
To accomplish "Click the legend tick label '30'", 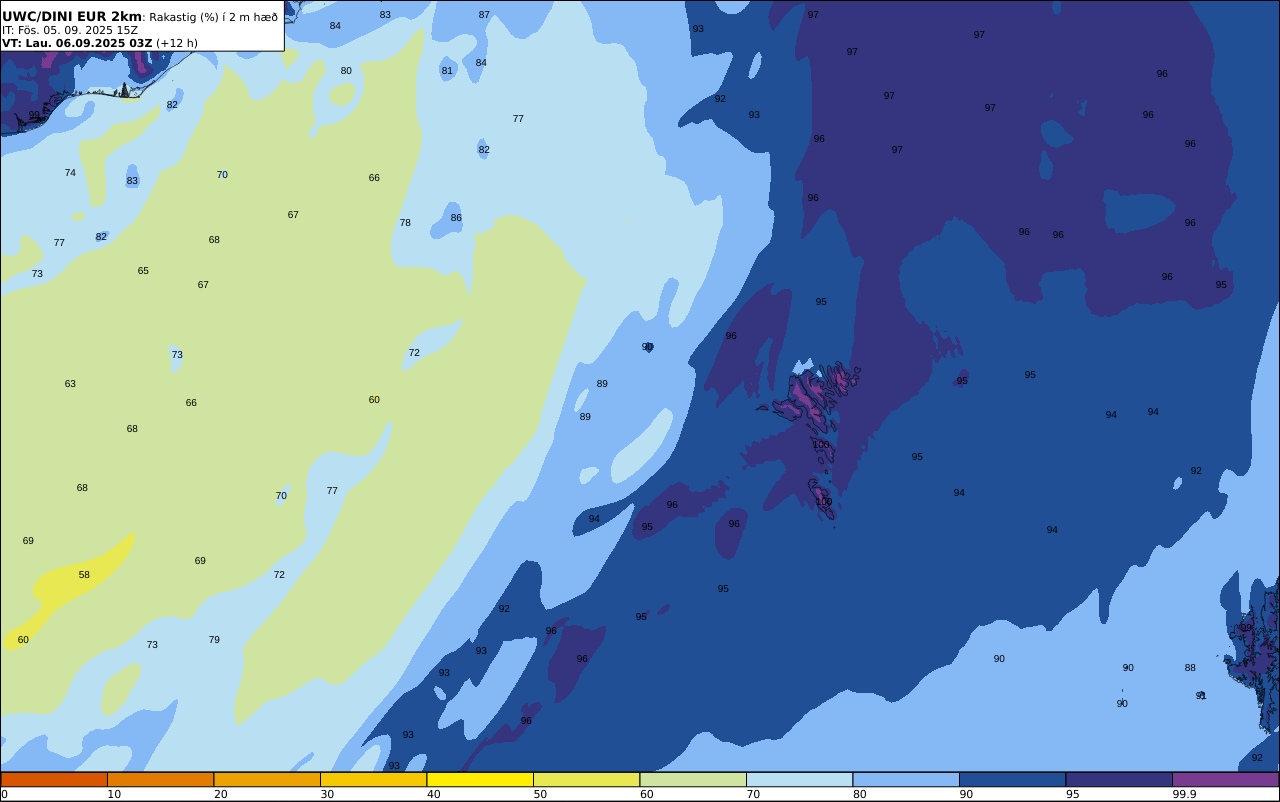I will point(327,794).
